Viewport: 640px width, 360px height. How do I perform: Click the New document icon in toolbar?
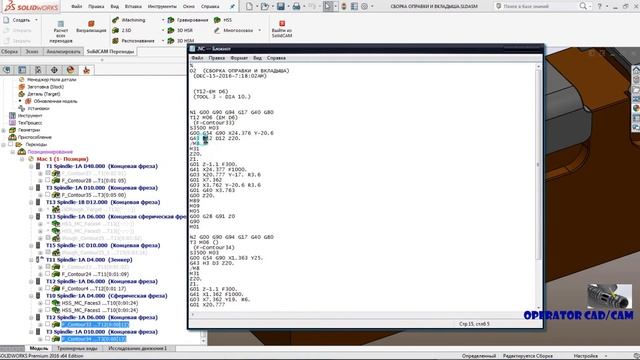[249, 7]
